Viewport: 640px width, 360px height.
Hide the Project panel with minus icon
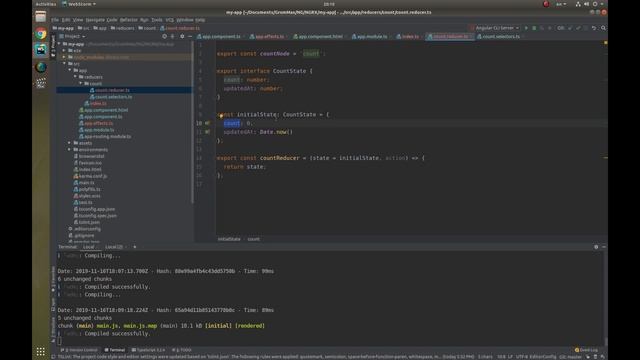coord(190,36)
